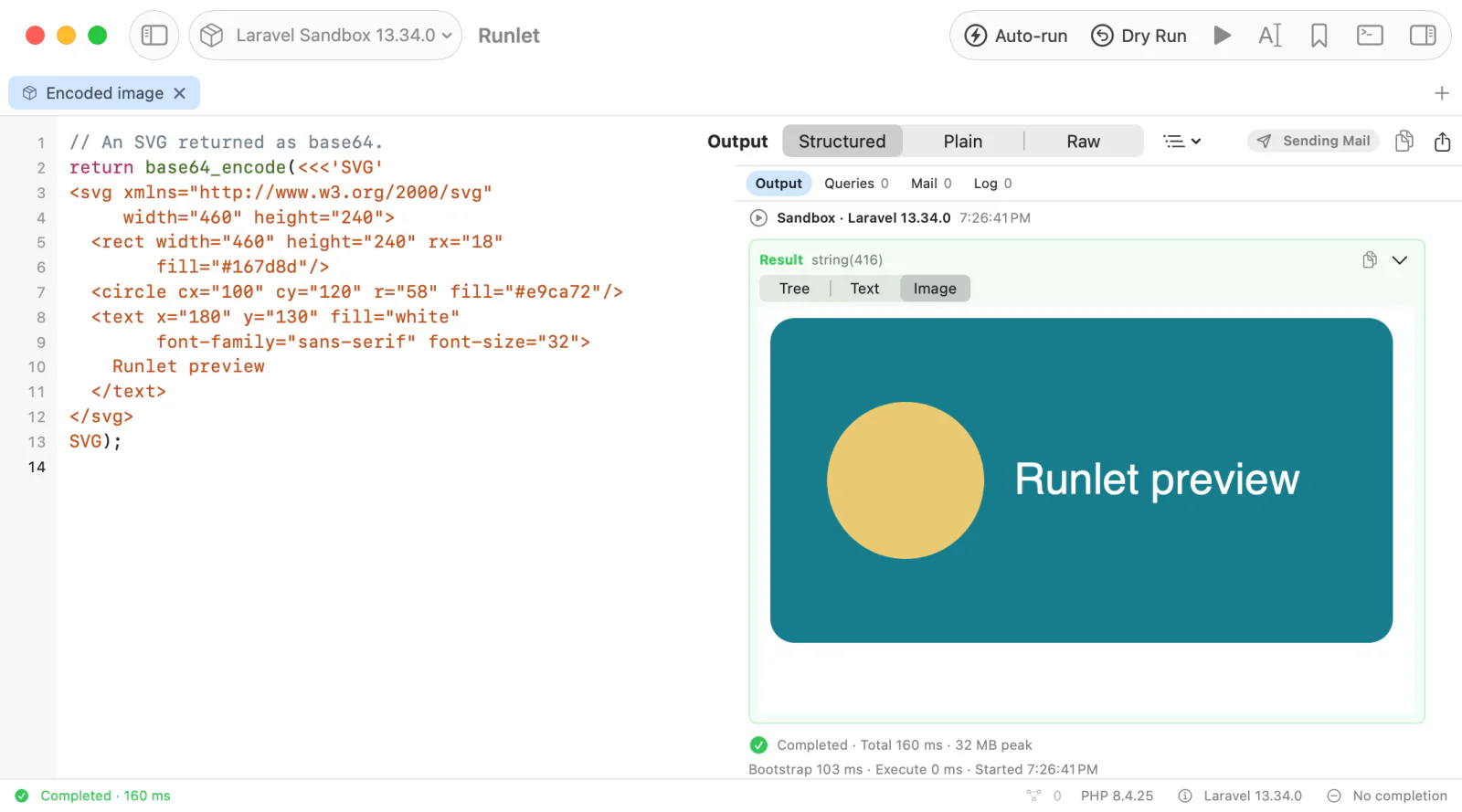Select the Output sub-tab
The height and width of the screenshot is (812, 1462).
[x=779, y=184]
